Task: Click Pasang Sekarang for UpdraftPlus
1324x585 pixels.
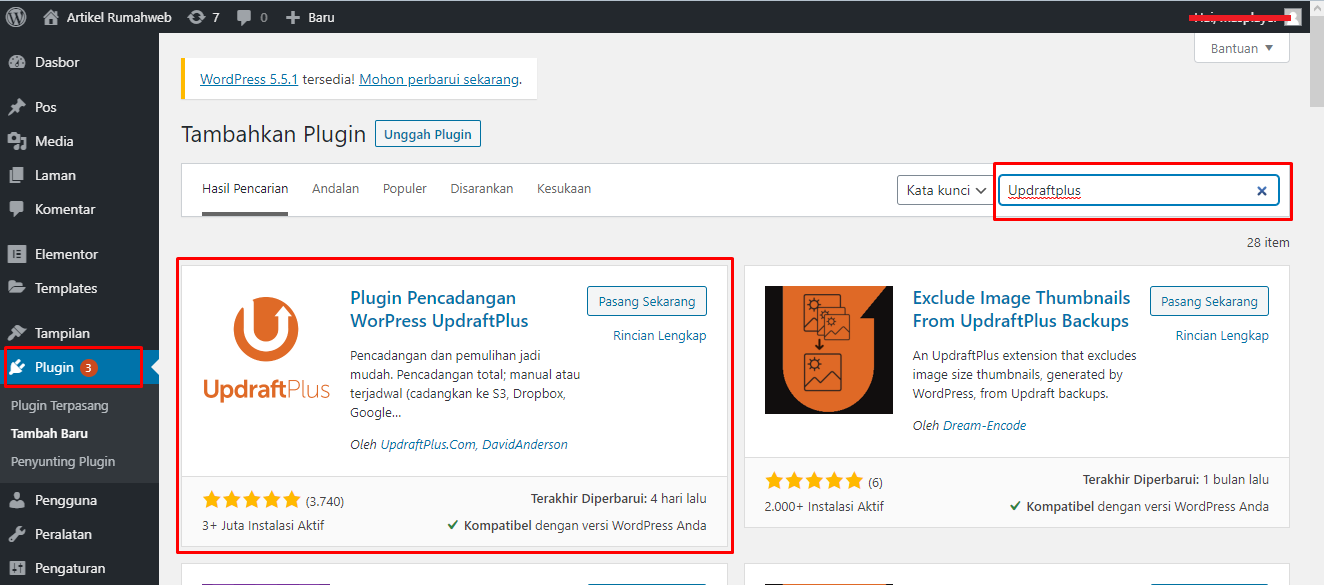Action: [646, 300]
